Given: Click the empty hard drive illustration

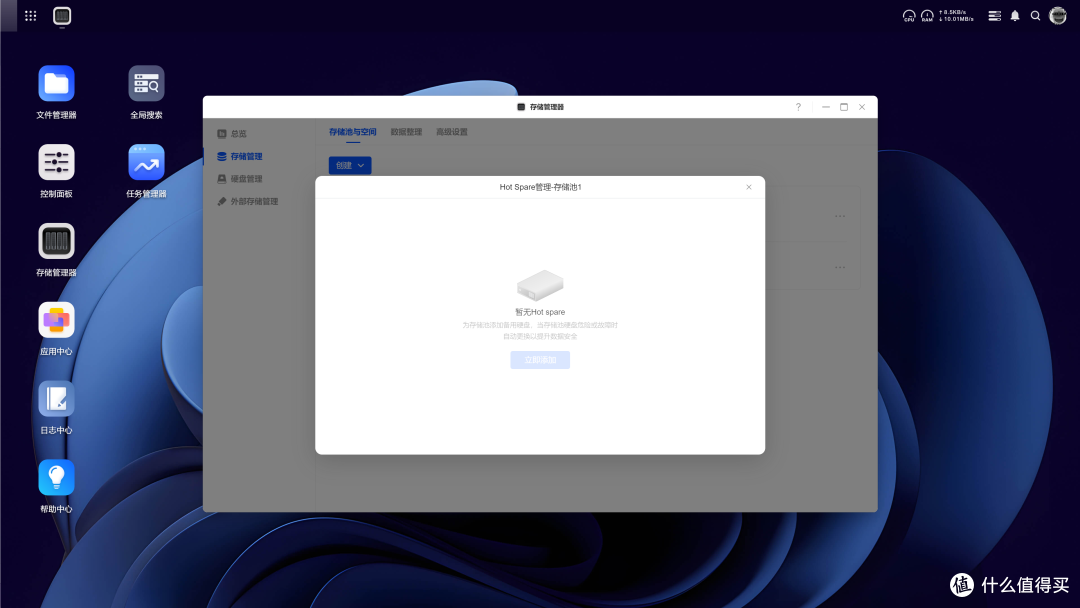Looking at the screenshot, I should point(540,285).
